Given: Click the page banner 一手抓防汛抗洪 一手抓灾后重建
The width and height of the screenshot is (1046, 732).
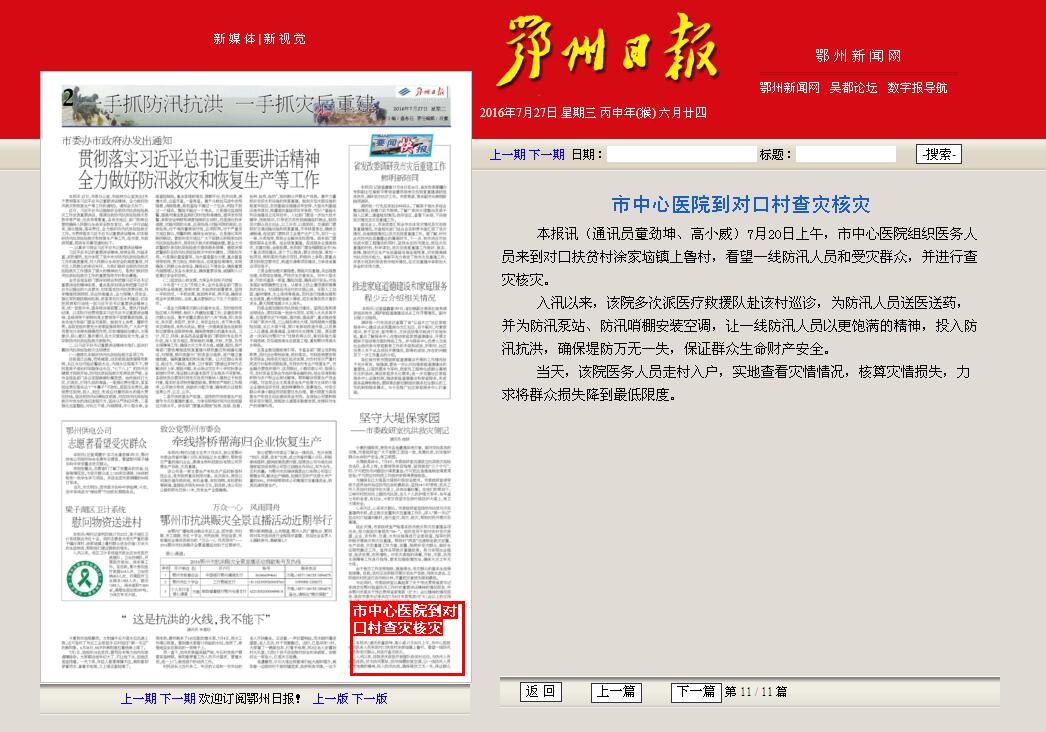Looking at the screenshot, I should coord(256,105).
